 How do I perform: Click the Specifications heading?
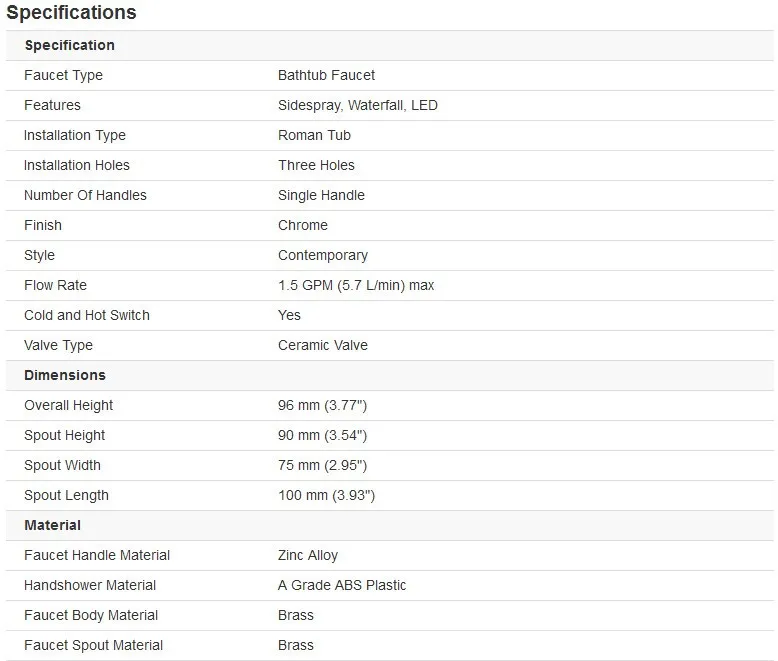coord(71,12)
